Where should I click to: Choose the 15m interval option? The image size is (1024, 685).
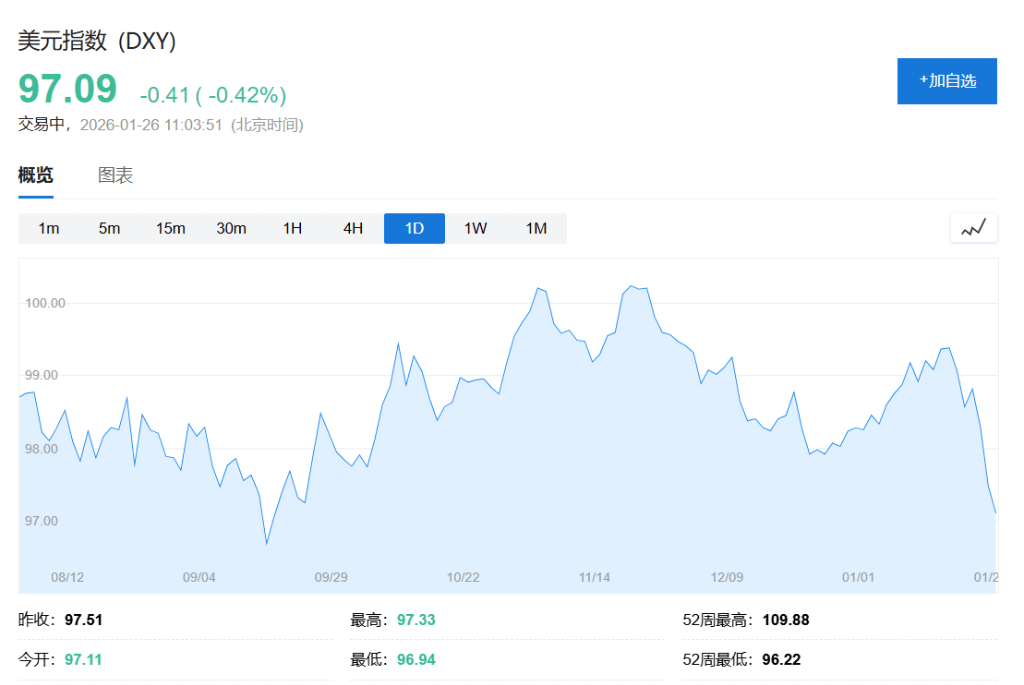click(170, 228)
